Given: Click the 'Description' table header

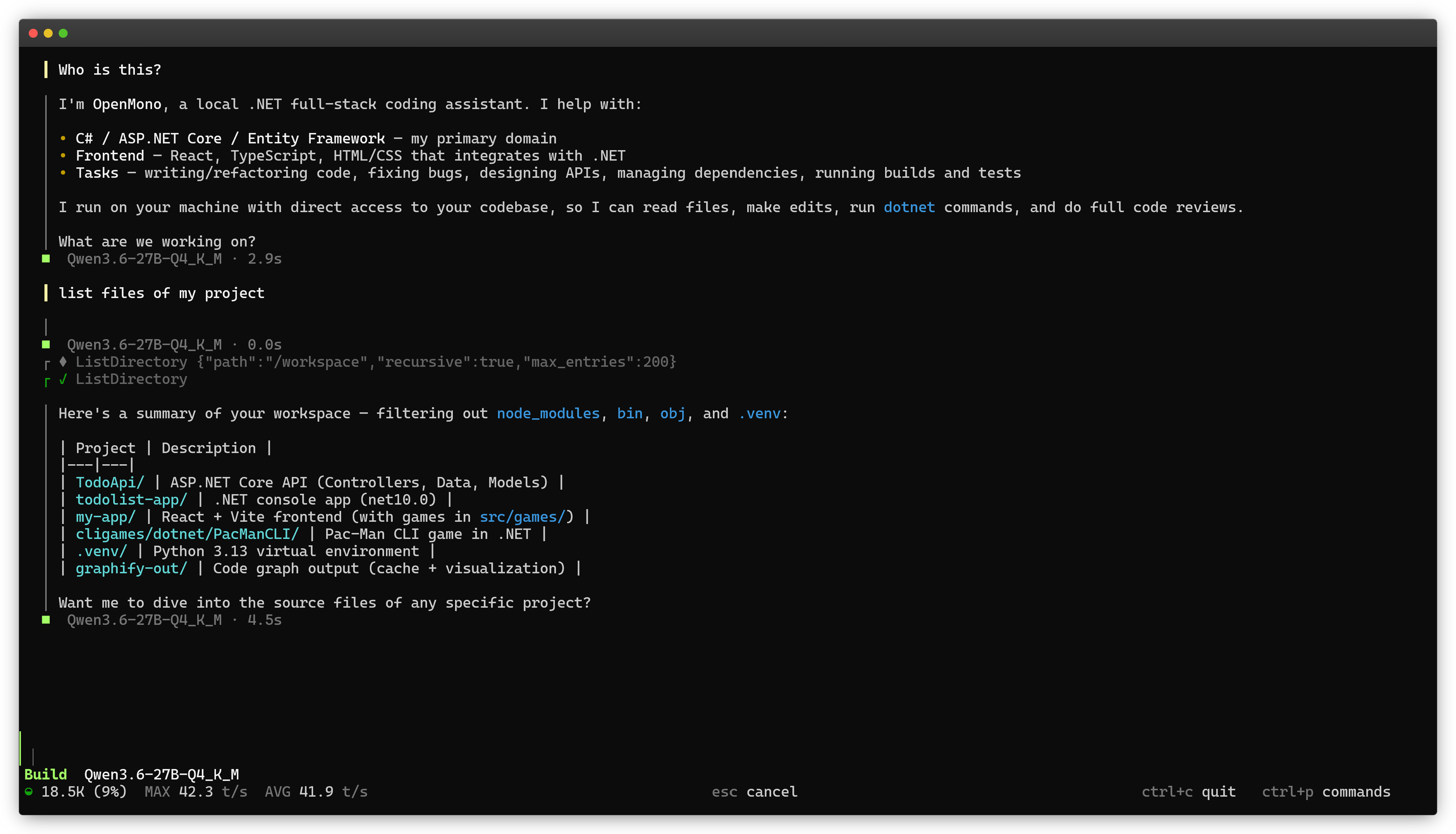Looking at the screenshot, I should tap(208, 448).
